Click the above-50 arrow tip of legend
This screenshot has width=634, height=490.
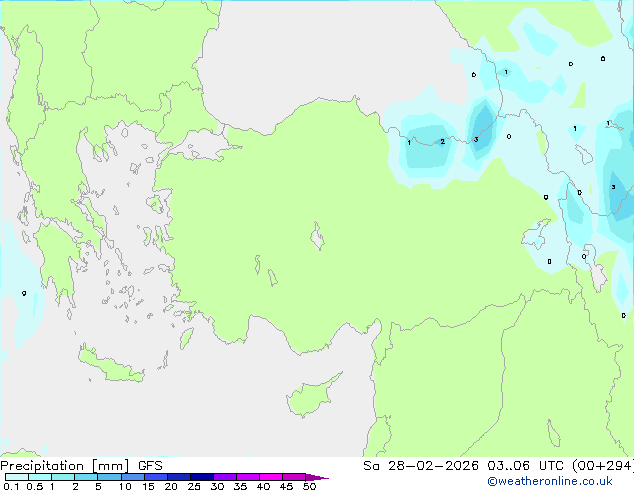click(317, 477)
